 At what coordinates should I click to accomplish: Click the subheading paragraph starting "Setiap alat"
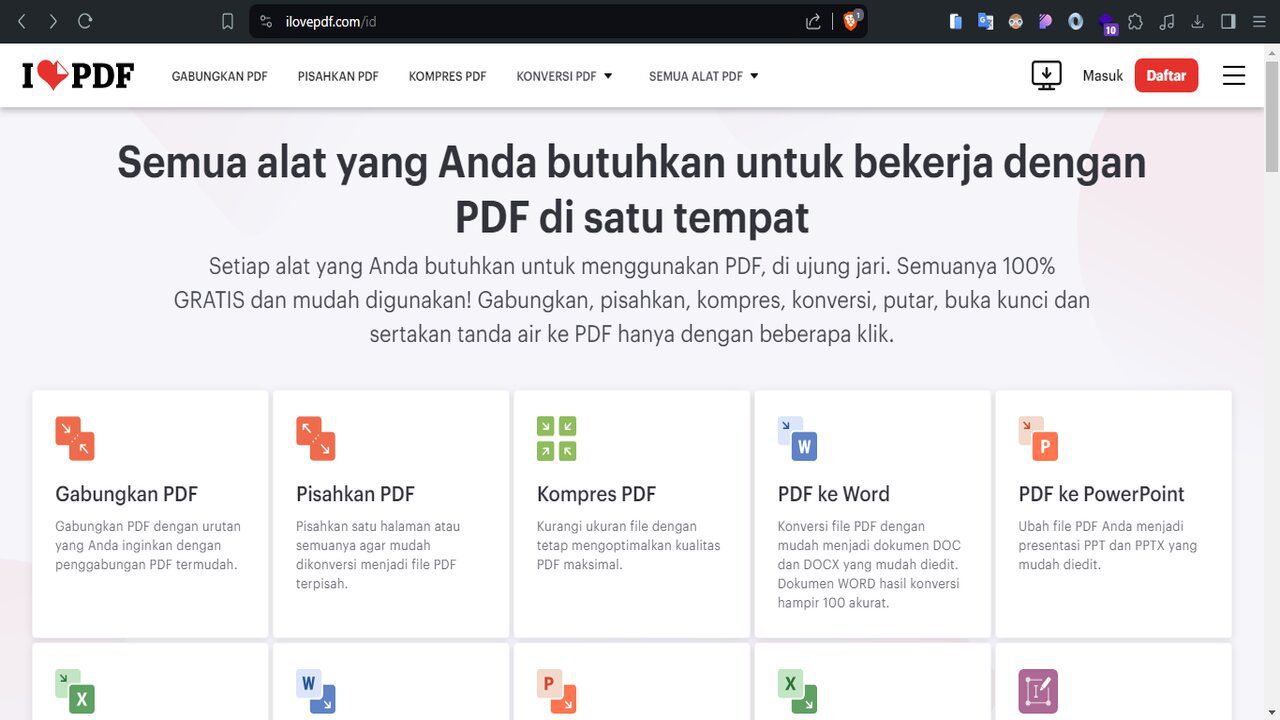[632, 300]
